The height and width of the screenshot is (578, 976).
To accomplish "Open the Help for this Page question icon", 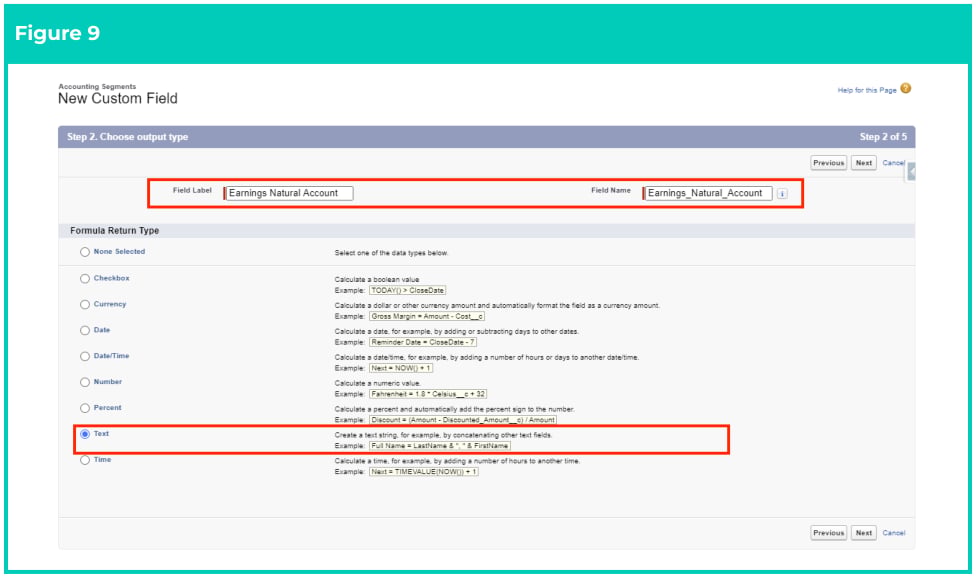I will point(906,88).
